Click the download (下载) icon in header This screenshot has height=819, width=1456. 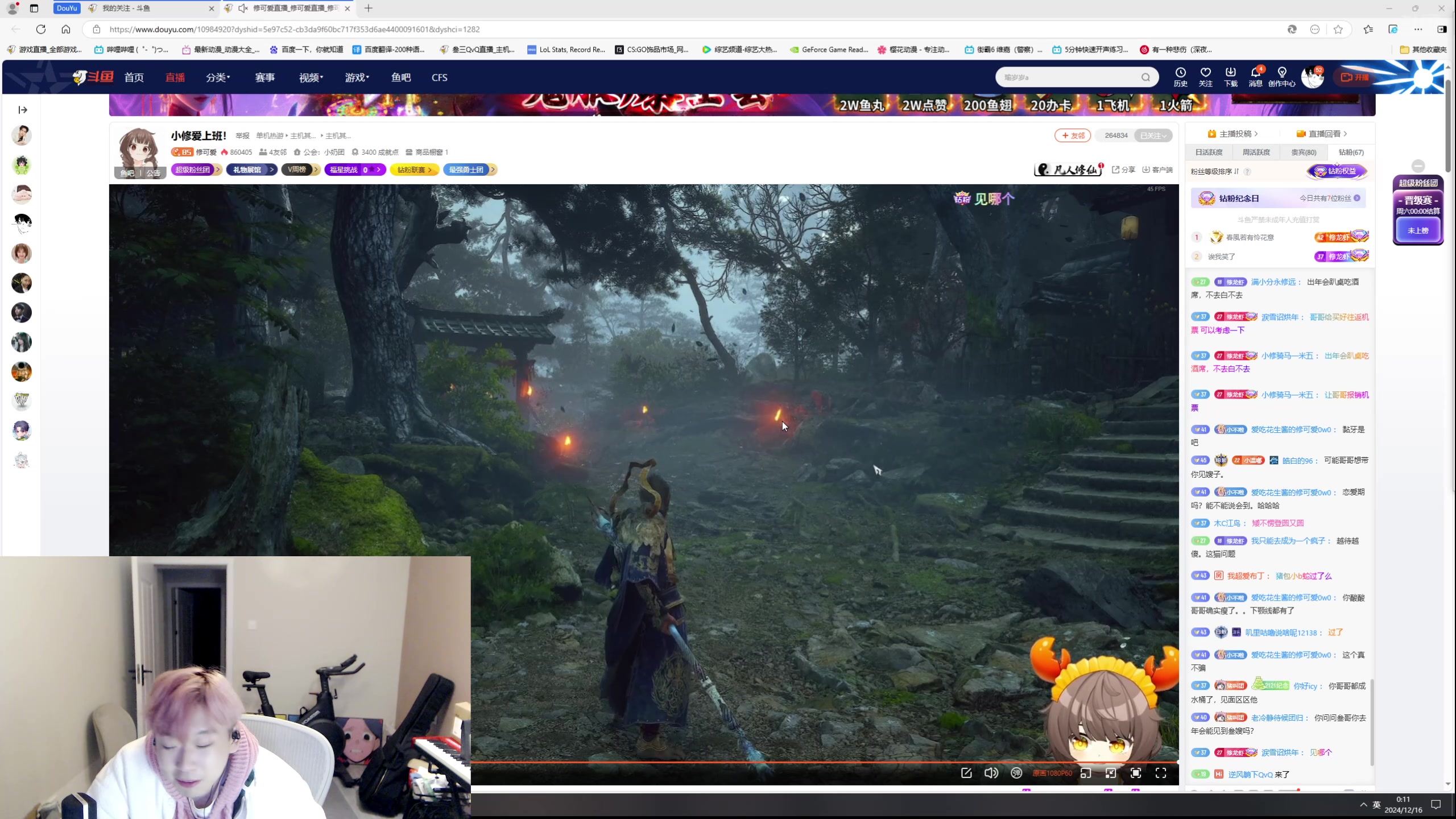point(1230,77)
